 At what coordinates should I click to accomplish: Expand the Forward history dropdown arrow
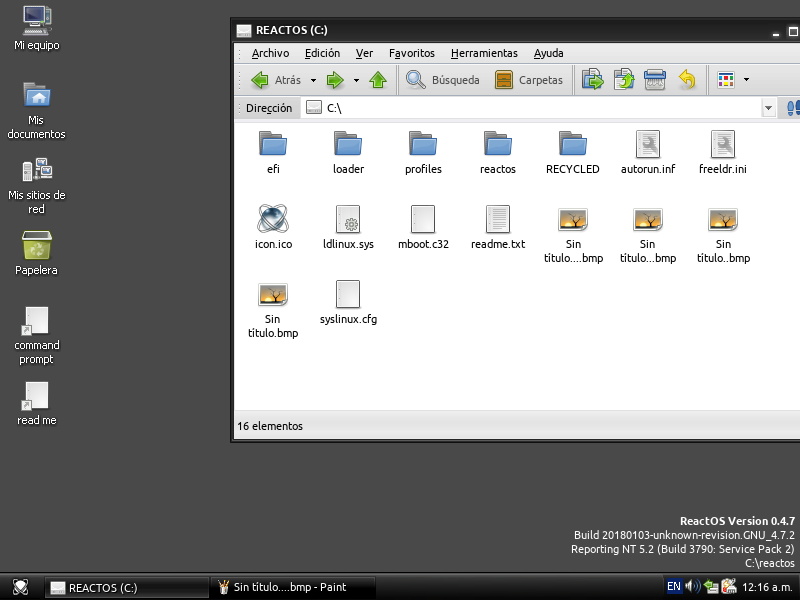click(356, 80)
